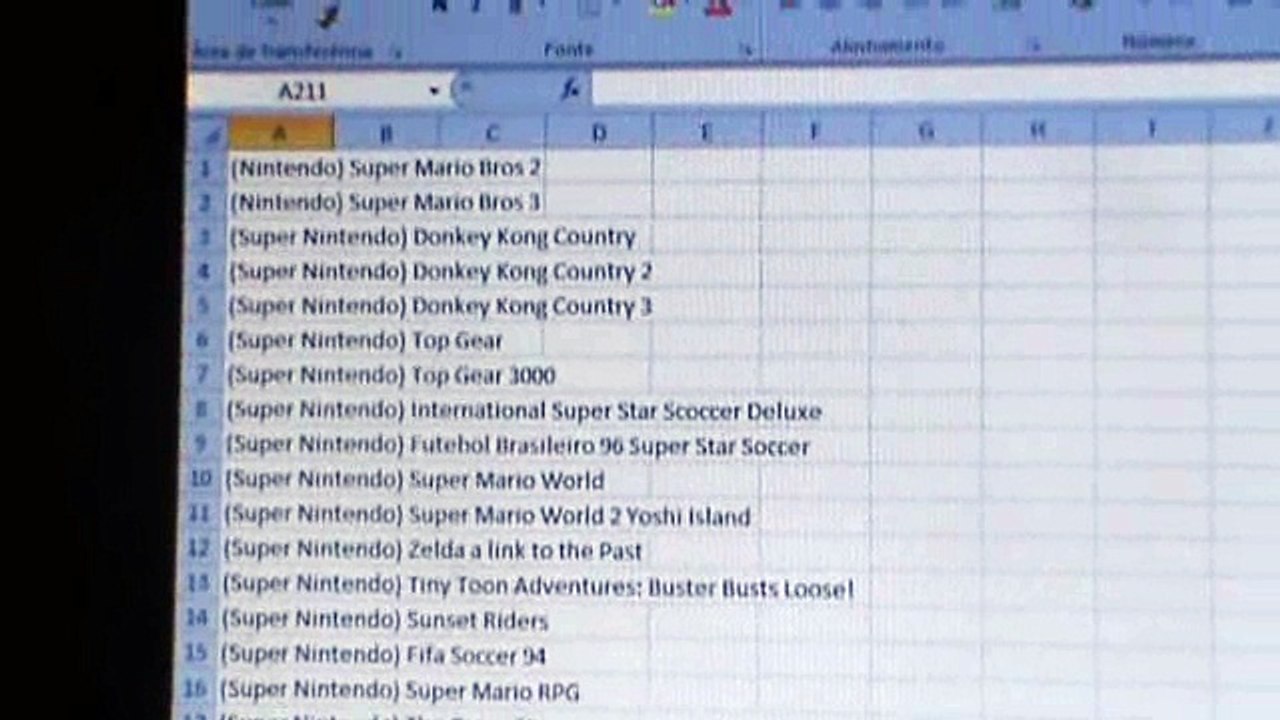The image size is (1280, 720).
Task: Select row 8 header
Action: pos(202,410)
